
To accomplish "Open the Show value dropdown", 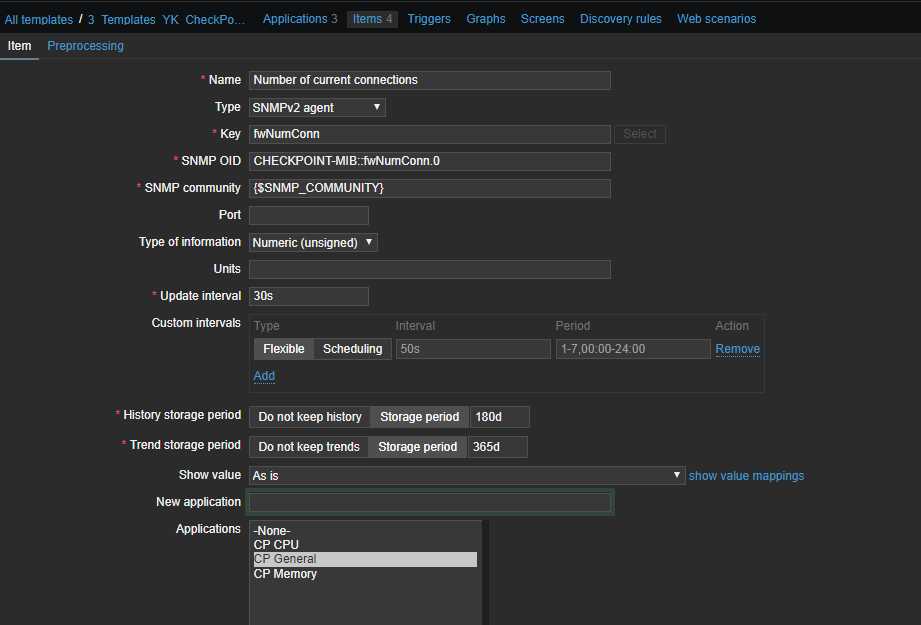I will click(x=467, y=476).
